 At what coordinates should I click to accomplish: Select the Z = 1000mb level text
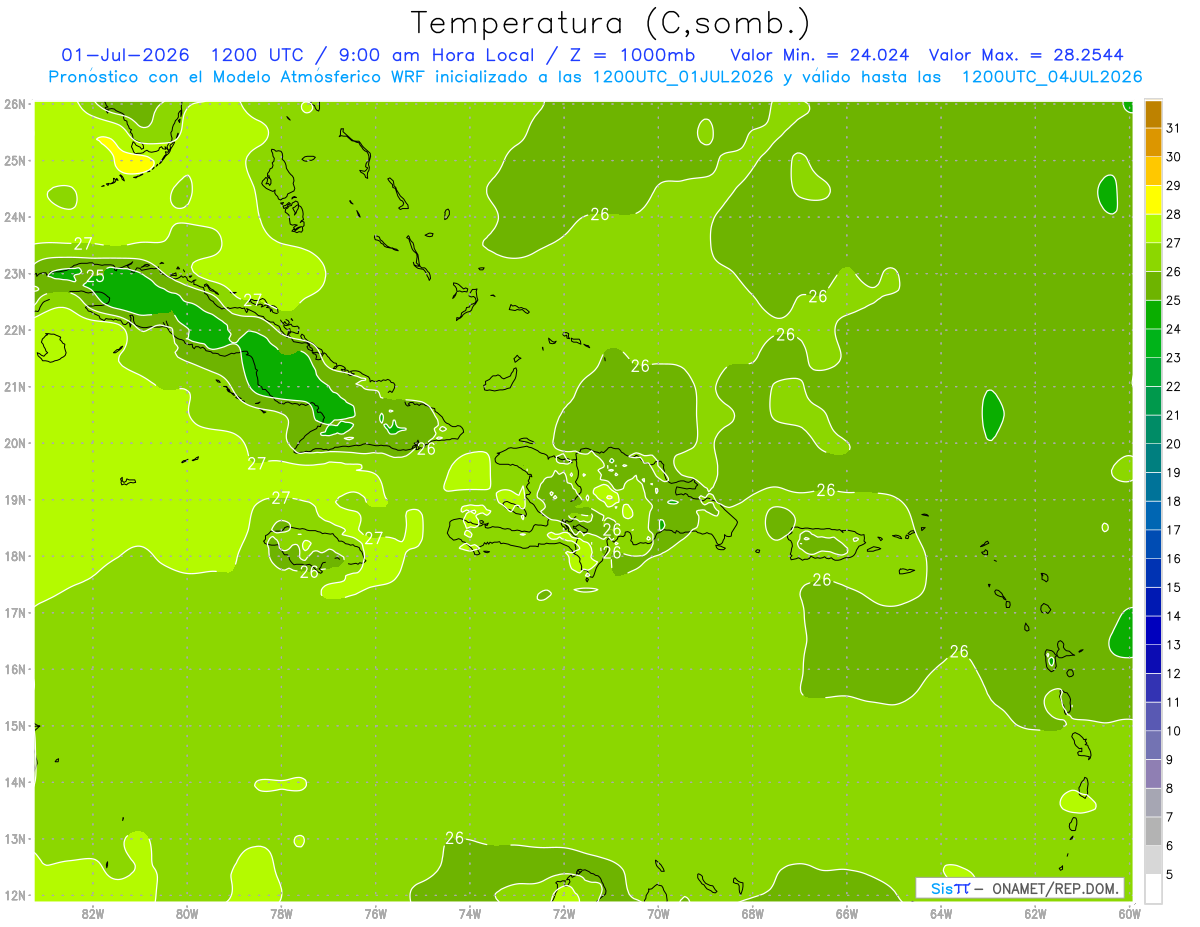[631, 55]
